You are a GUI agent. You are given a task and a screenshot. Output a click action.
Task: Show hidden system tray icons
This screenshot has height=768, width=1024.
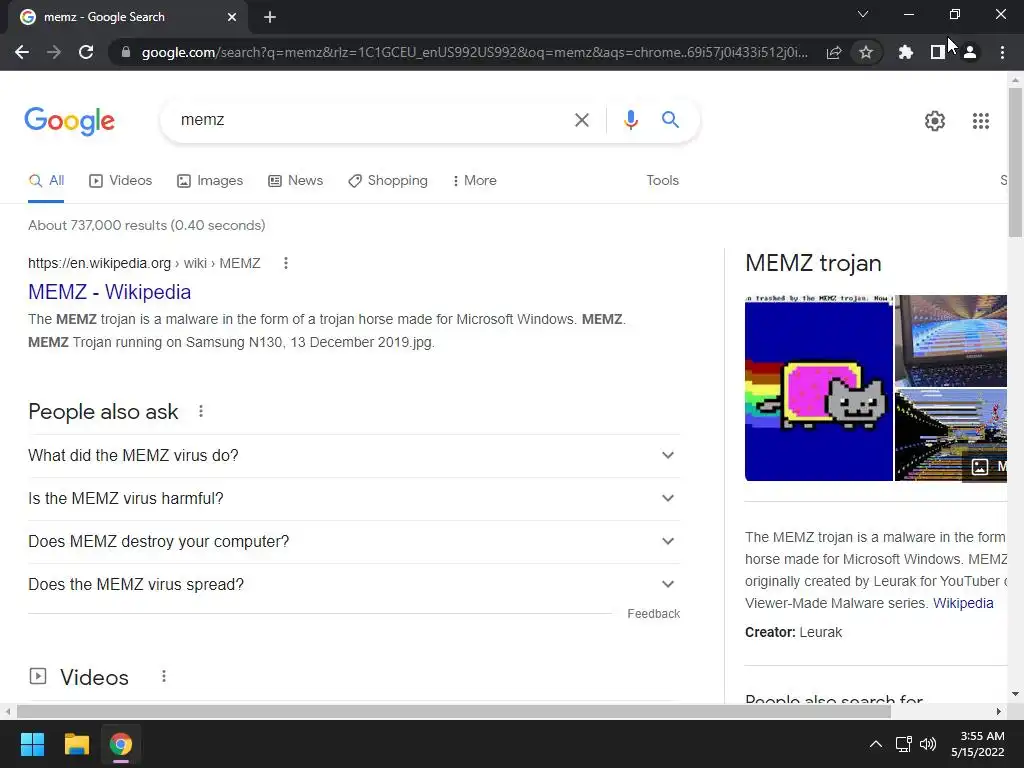(876, 744)
